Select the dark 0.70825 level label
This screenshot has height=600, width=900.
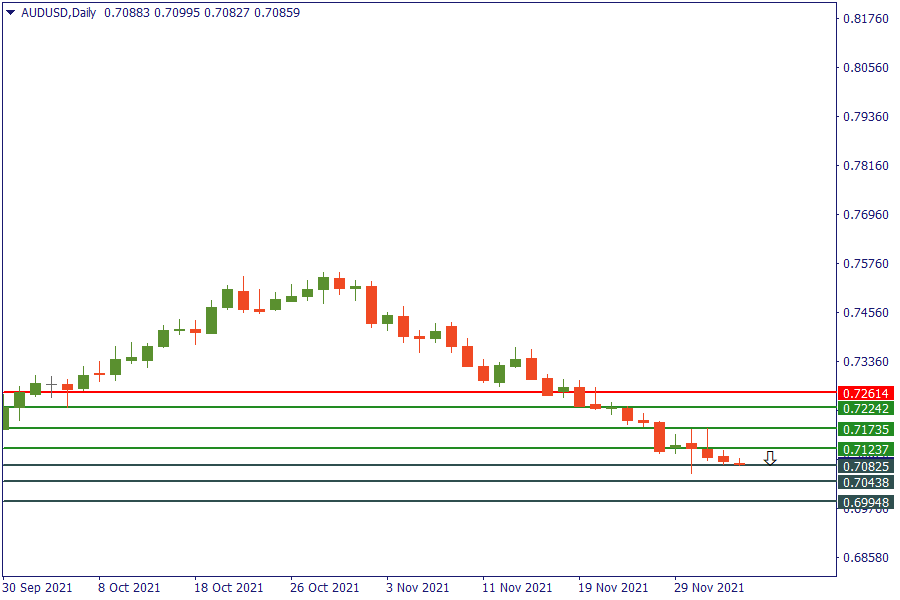pos(866,466)
